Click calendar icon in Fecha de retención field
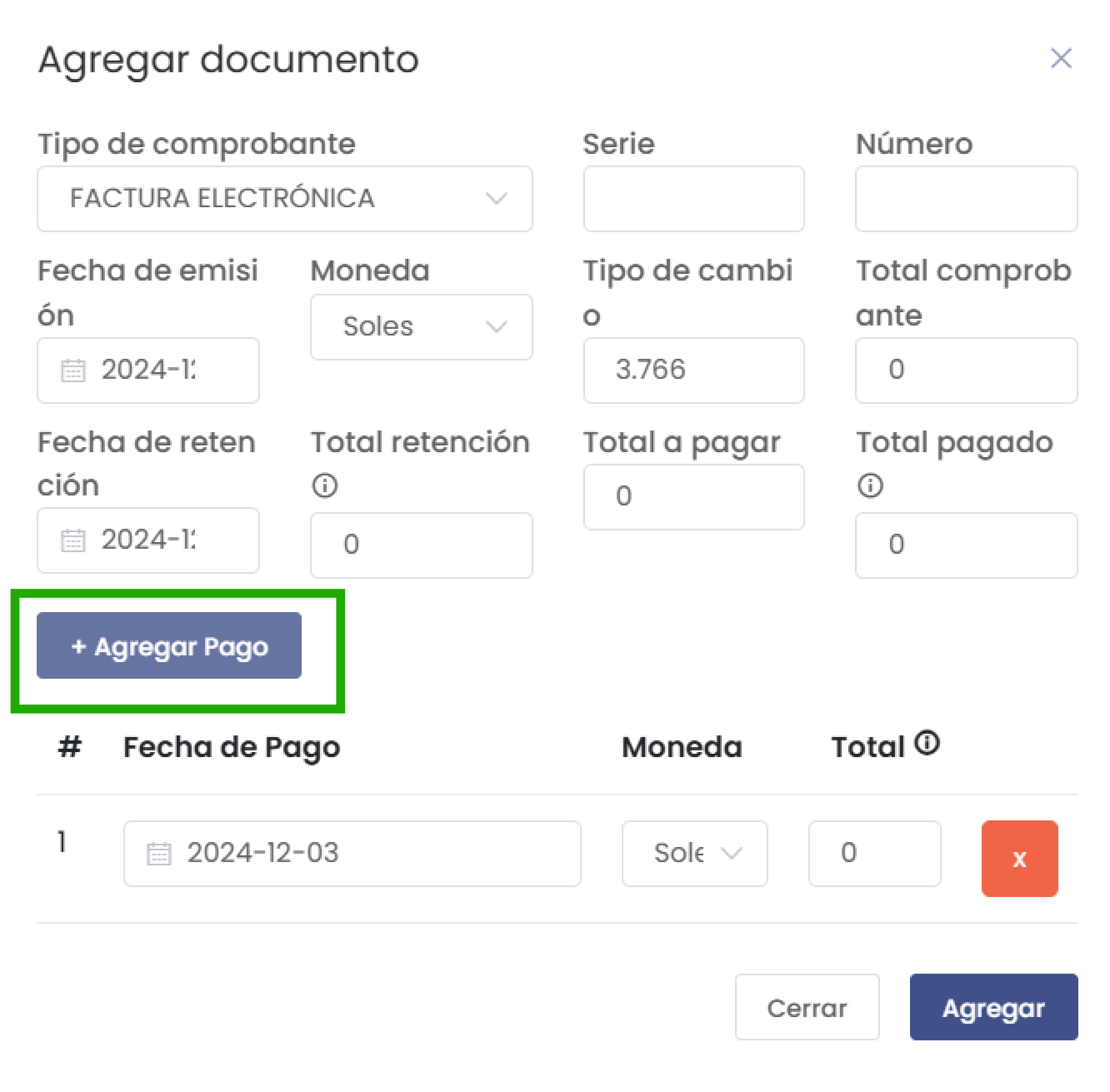The height and width of the screenshot is (1092, 1110). point(73,540)
